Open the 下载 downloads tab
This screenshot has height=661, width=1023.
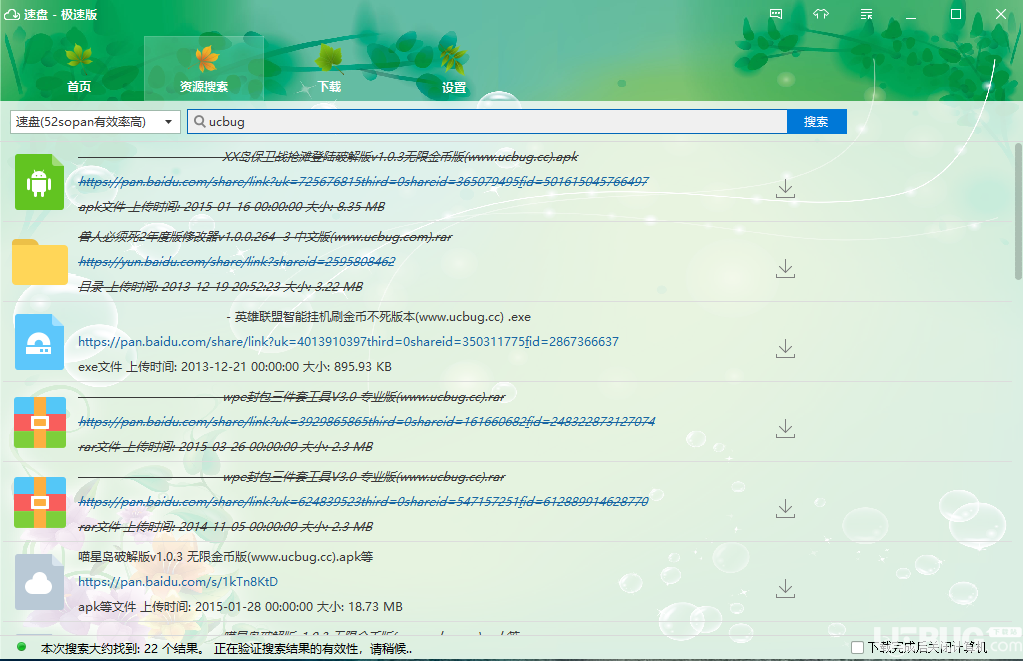pyautogui.click(x=329, y=69)
